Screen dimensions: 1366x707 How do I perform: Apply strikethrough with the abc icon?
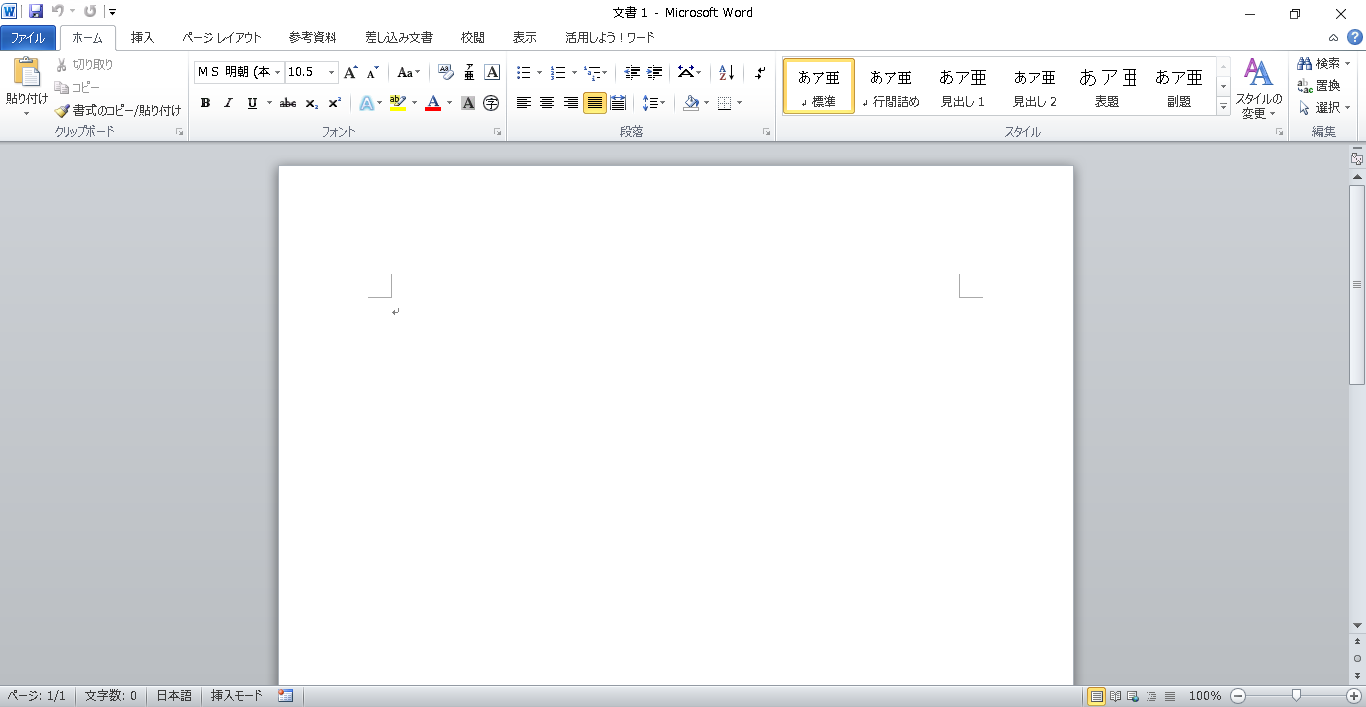coord(288,103)
